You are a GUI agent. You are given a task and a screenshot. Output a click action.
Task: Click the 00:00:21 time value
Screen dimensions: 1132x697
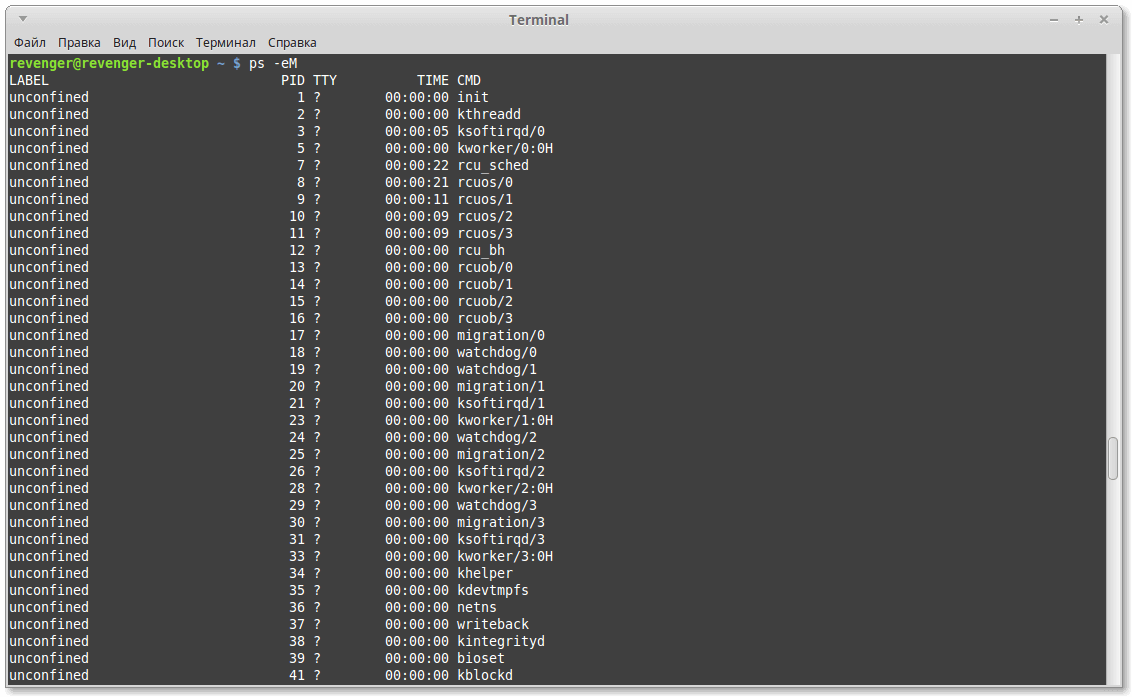(x=417, y=182)
